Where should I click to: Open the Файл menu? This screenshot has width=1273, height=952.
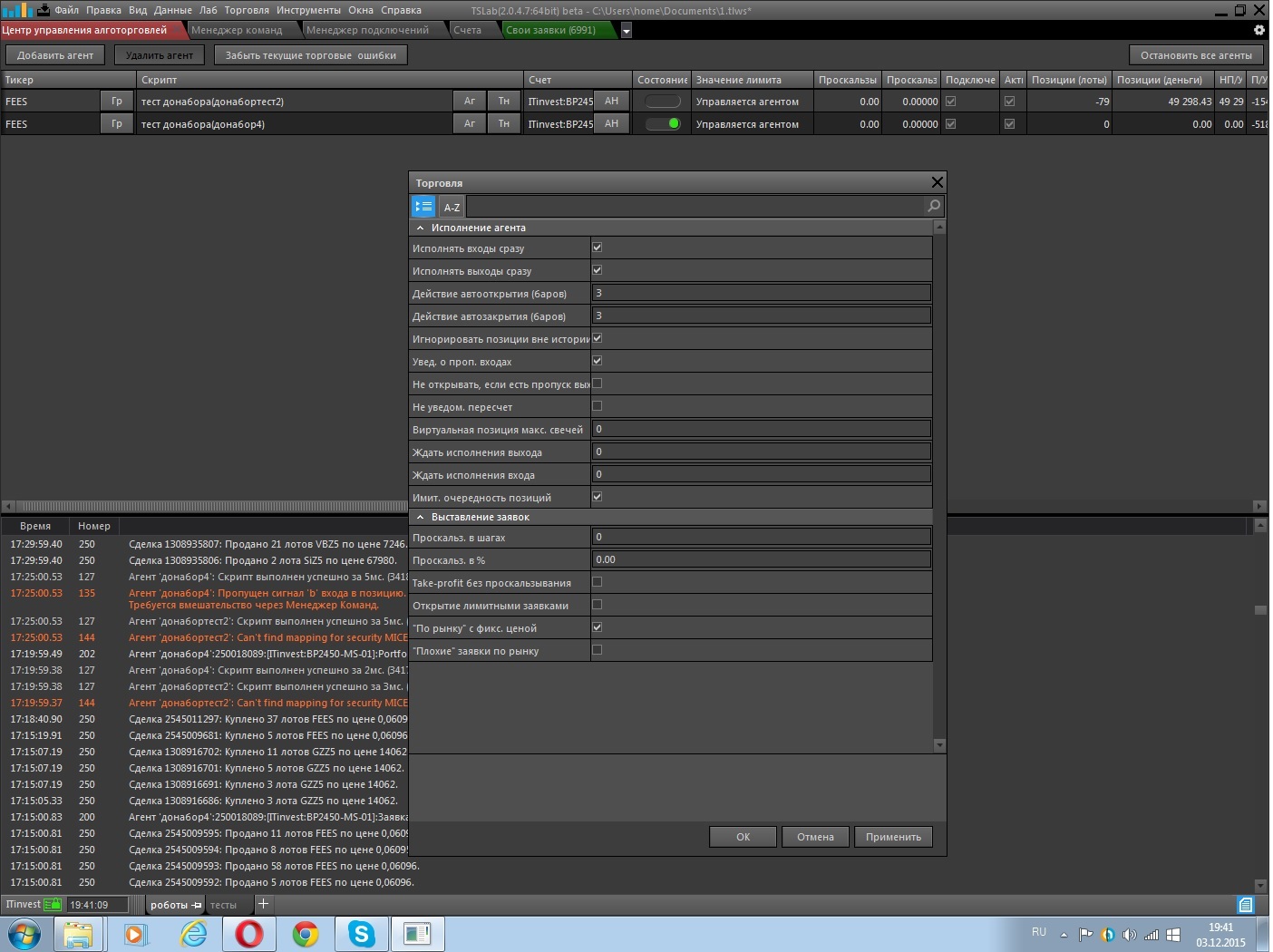pos(66,10)
